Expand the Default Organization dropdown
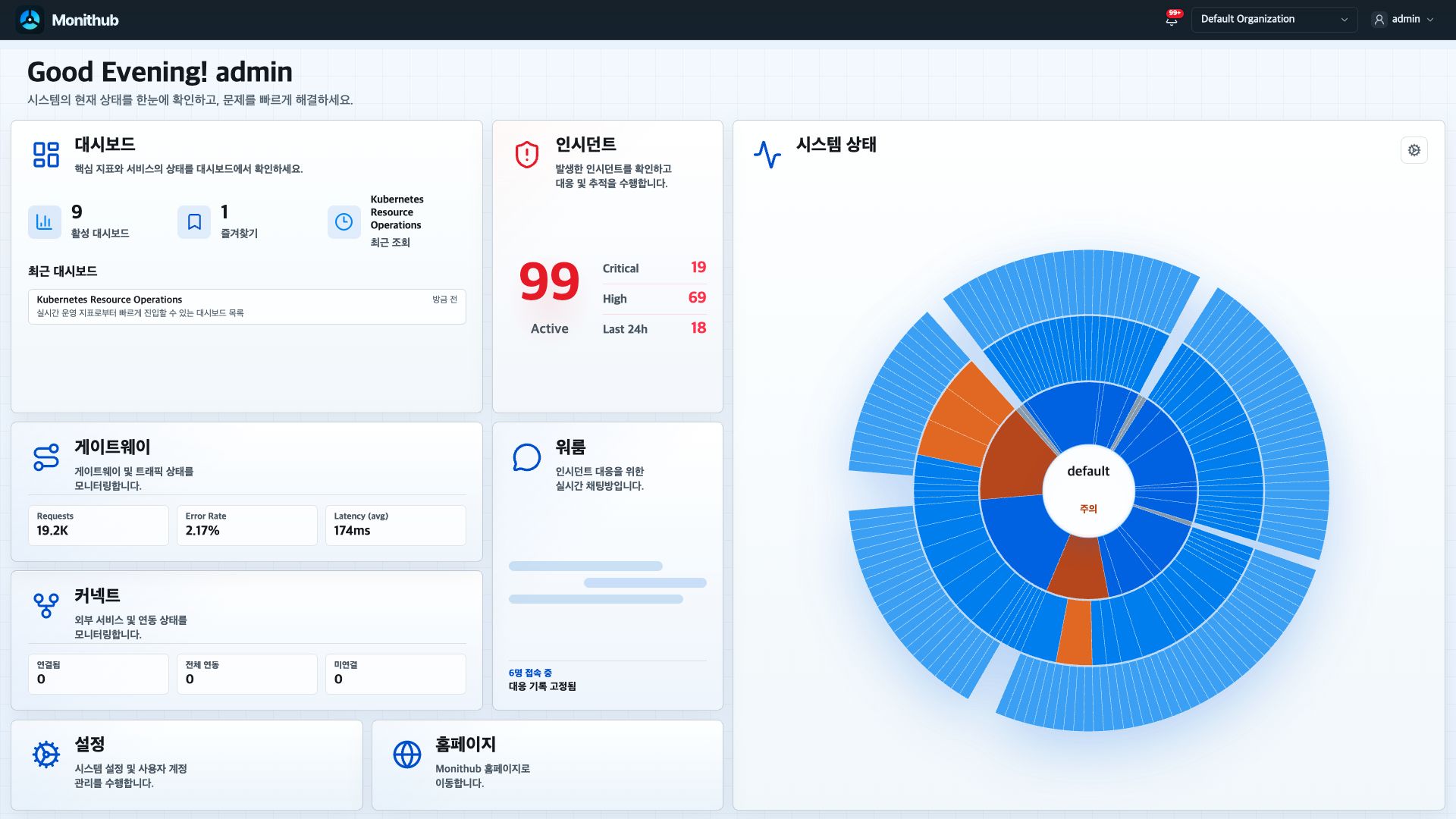The height and width of the screenshot is (819, 1456). click(x=1274, y=20)
